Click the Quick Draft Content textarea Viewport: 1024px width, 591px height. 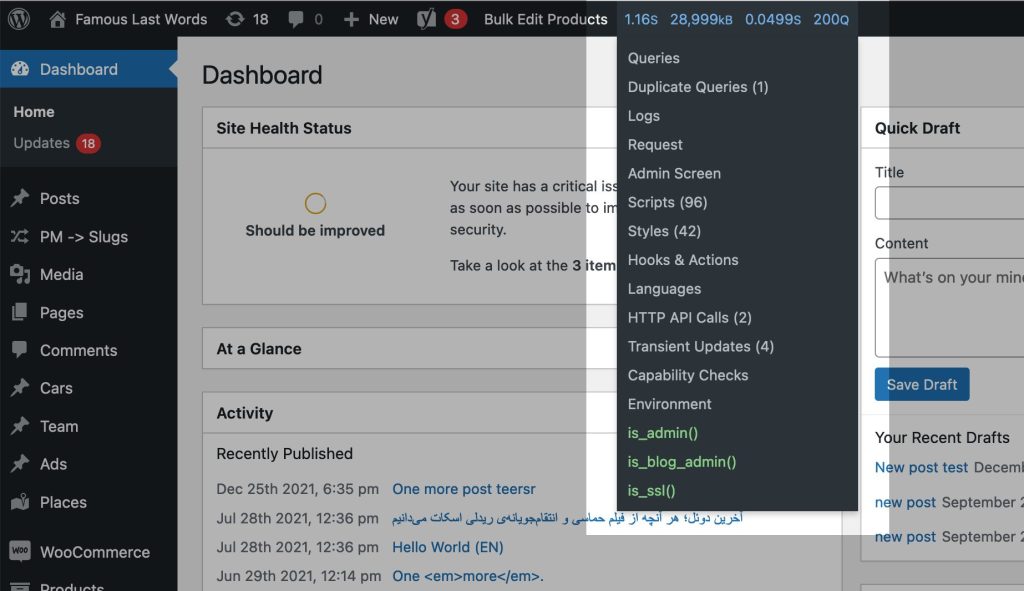[x=950, y=308]
